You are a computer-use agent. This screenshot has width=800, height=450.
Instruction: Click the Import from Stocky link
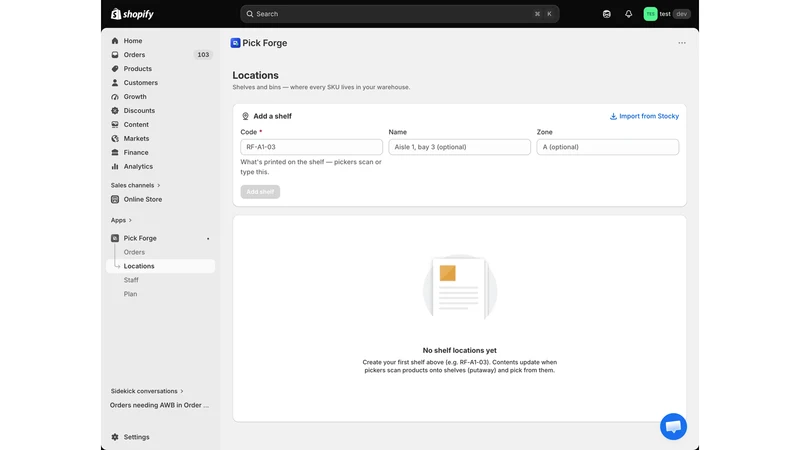[644, 116]
